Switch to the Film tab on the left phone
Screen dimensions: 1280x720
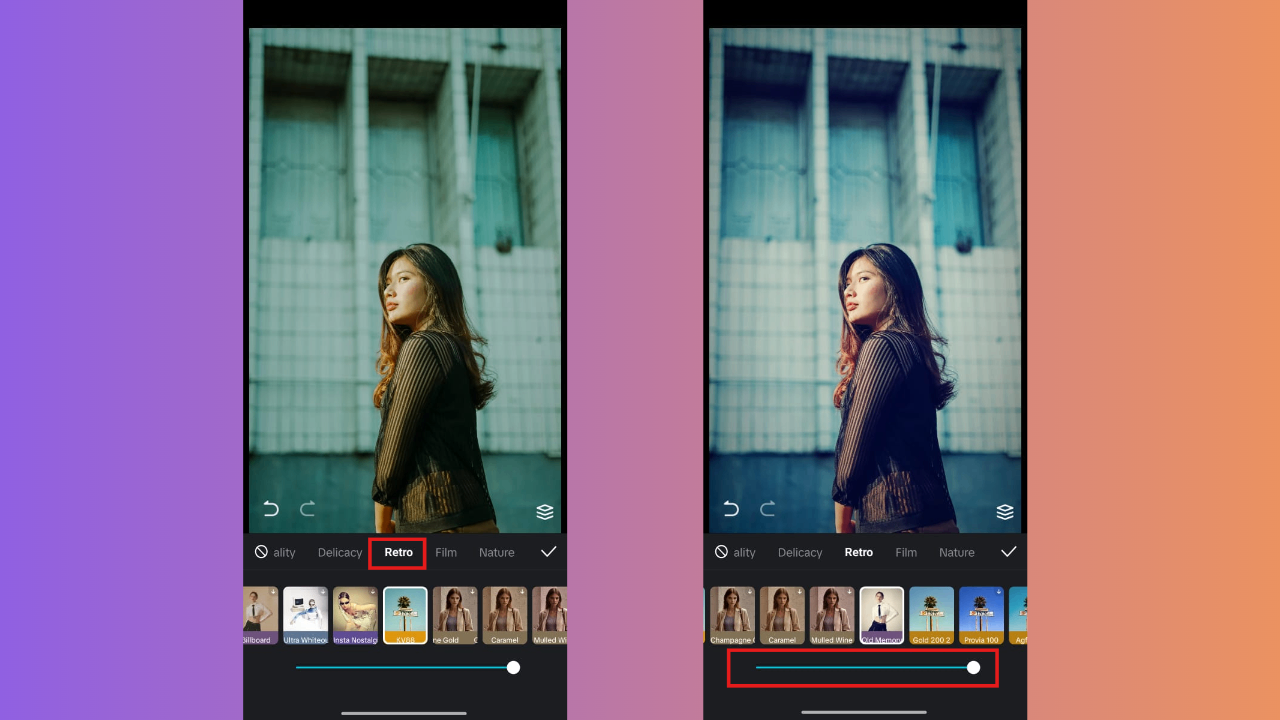(446, 553)
